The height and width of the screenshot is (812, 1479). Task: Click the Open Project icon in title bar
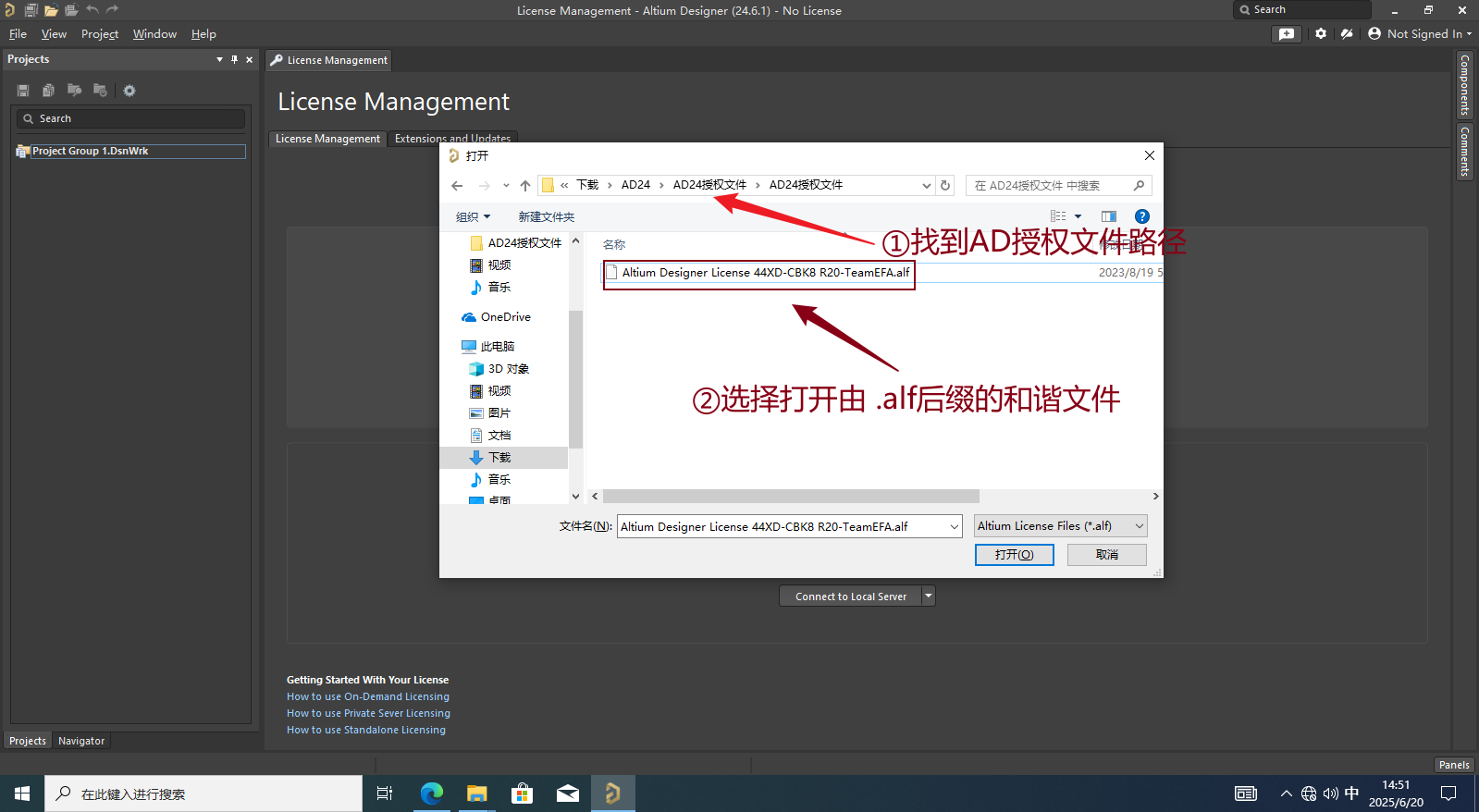(x=71, y=10)
